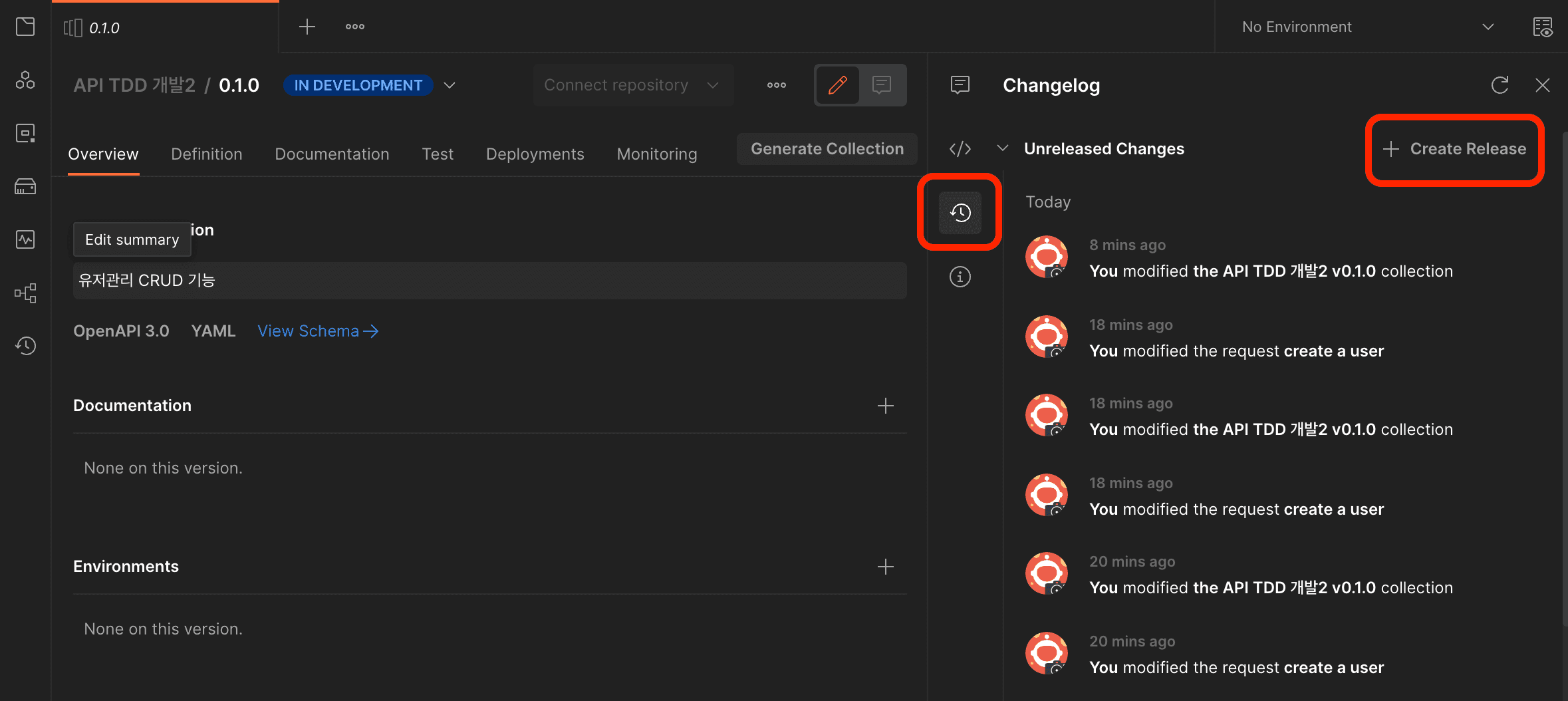Click the Generate Collection button
Image resolution: width=1568 pixels, height=701 pixels.
click(x=827, y=149)
